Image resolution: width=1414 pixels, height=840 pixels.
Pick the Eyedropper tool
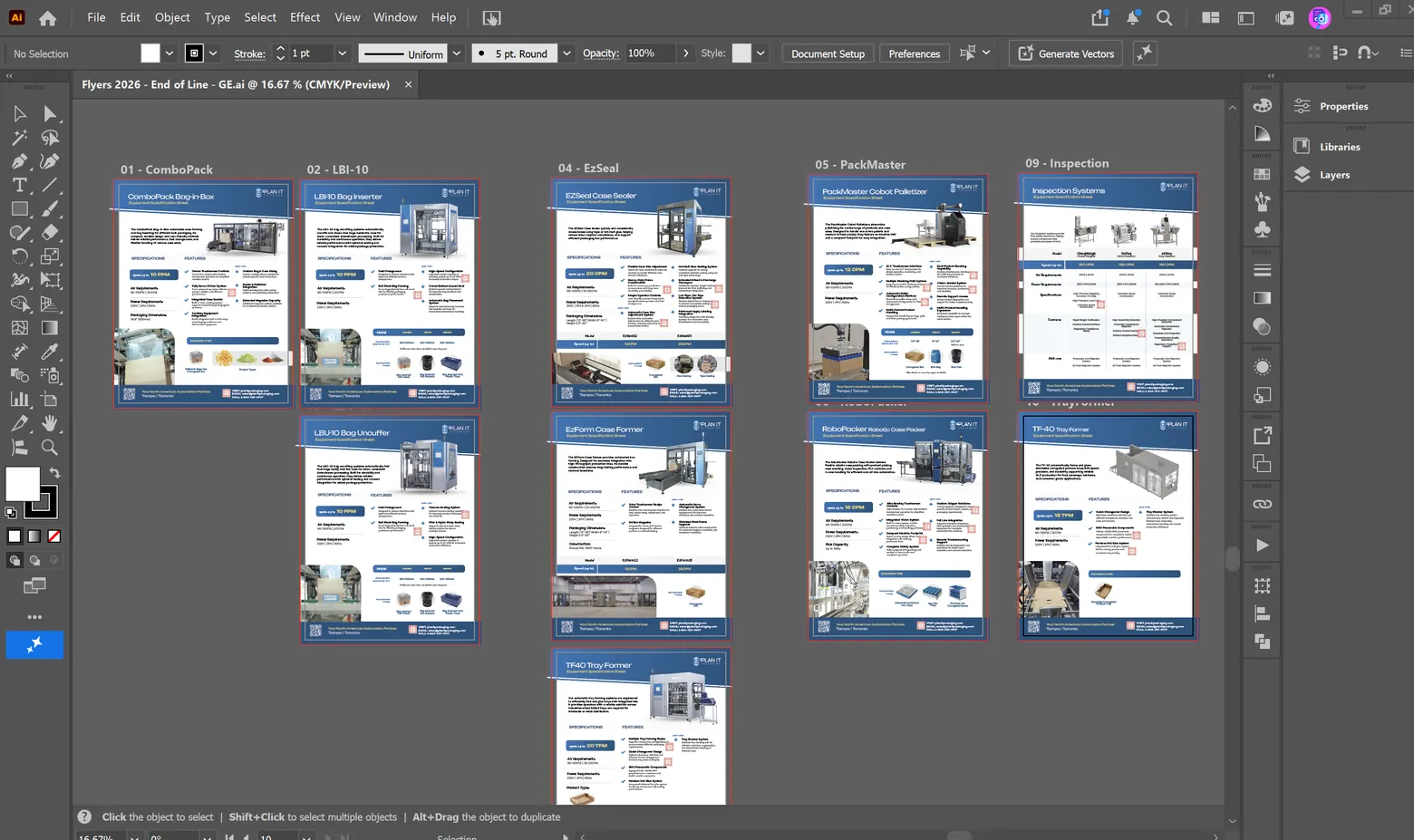pyautogui.click(x=50, y=352)
